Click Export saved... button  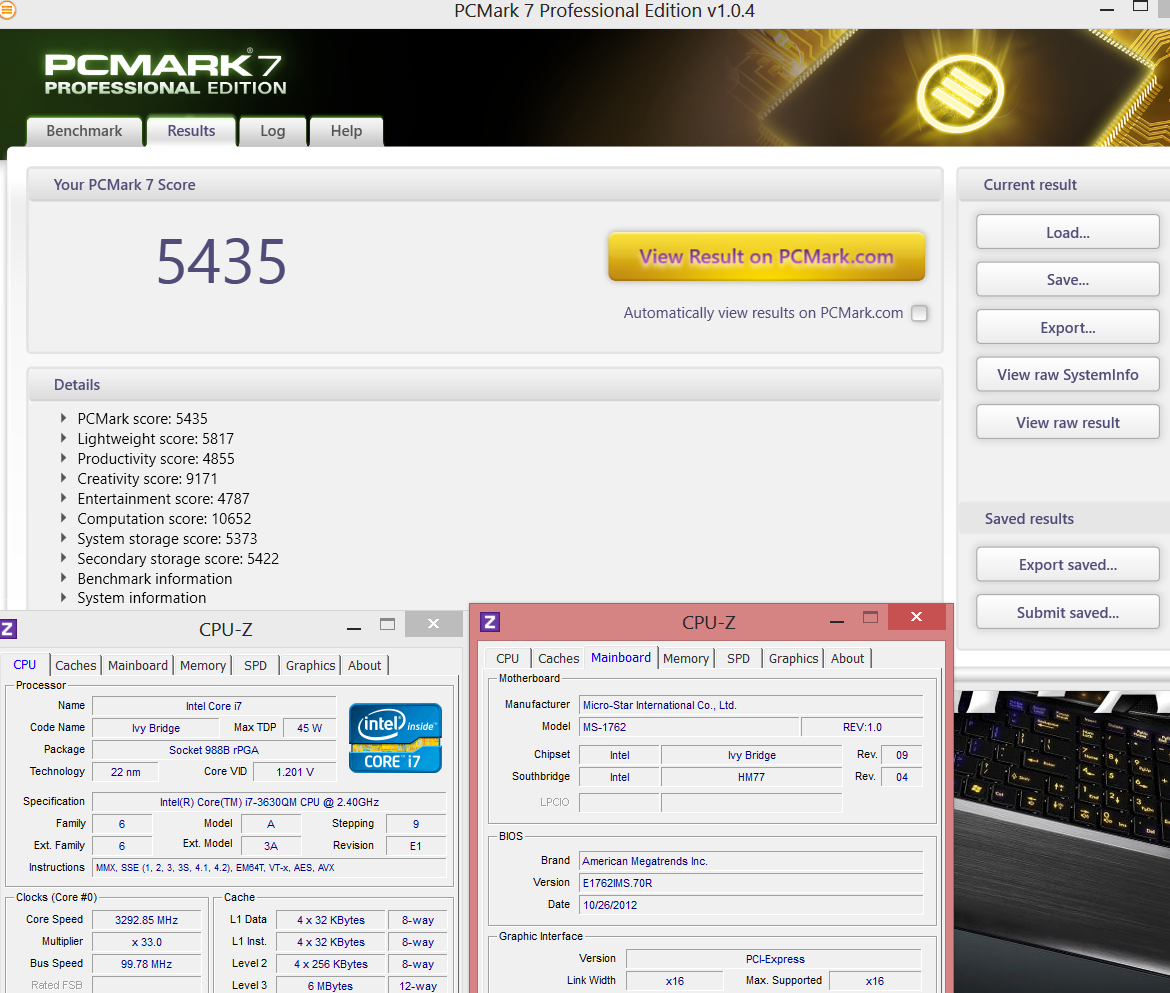click(1068, 565)
